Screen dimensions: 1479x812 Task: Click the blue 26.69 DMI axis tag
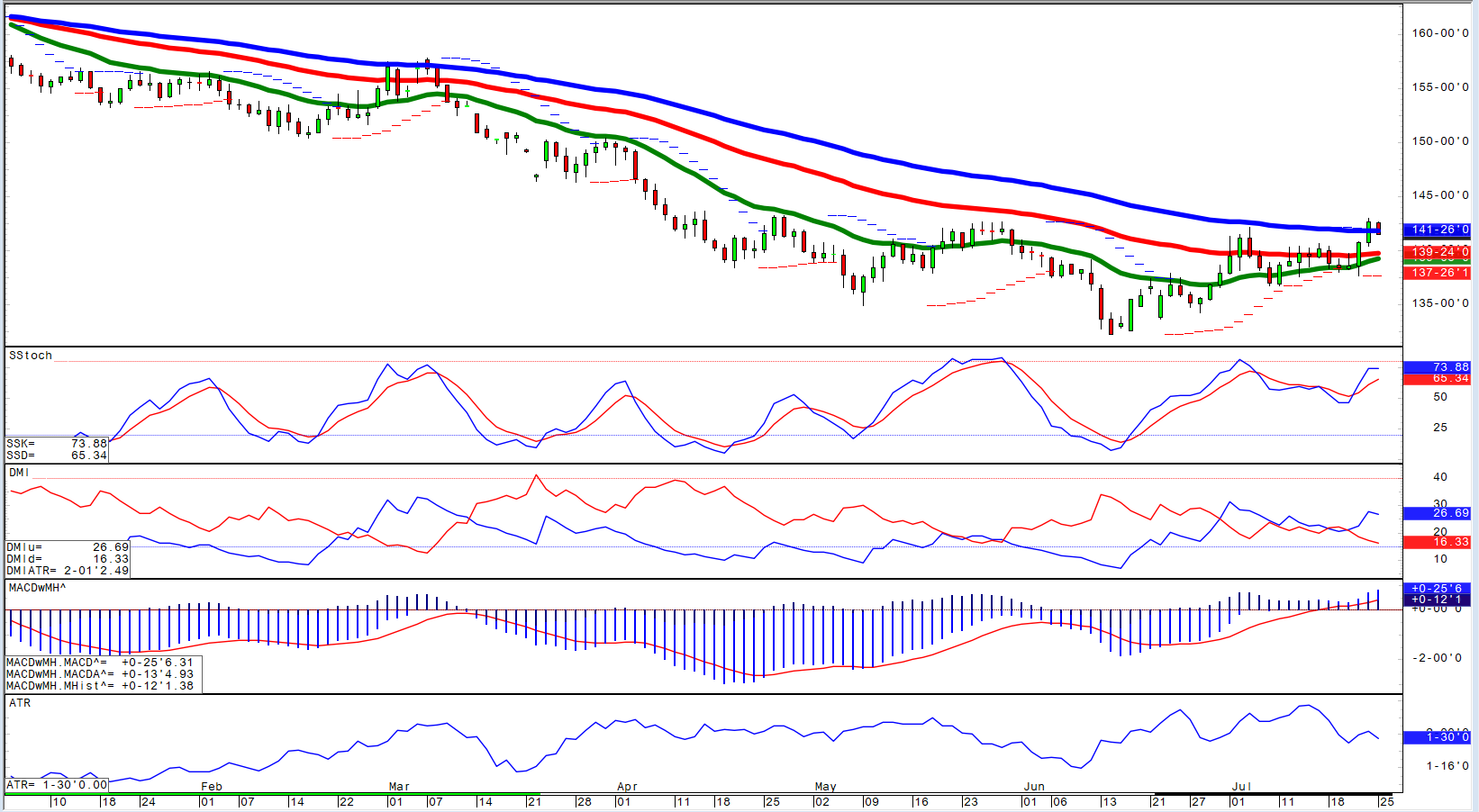(1437, 513)
